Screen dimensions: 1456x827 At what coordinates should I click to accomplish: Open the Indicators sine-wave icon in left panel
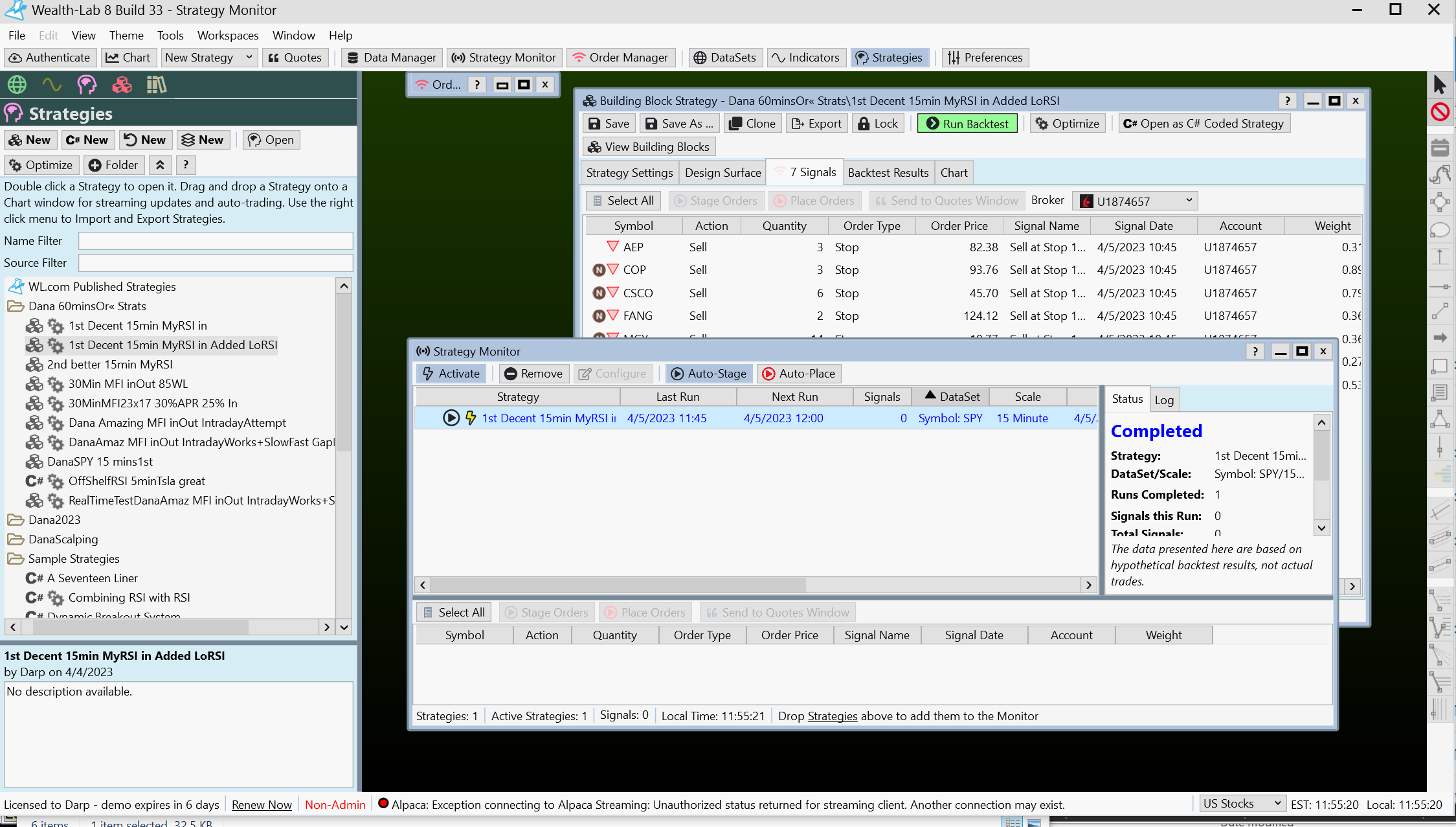pos(52,85)
